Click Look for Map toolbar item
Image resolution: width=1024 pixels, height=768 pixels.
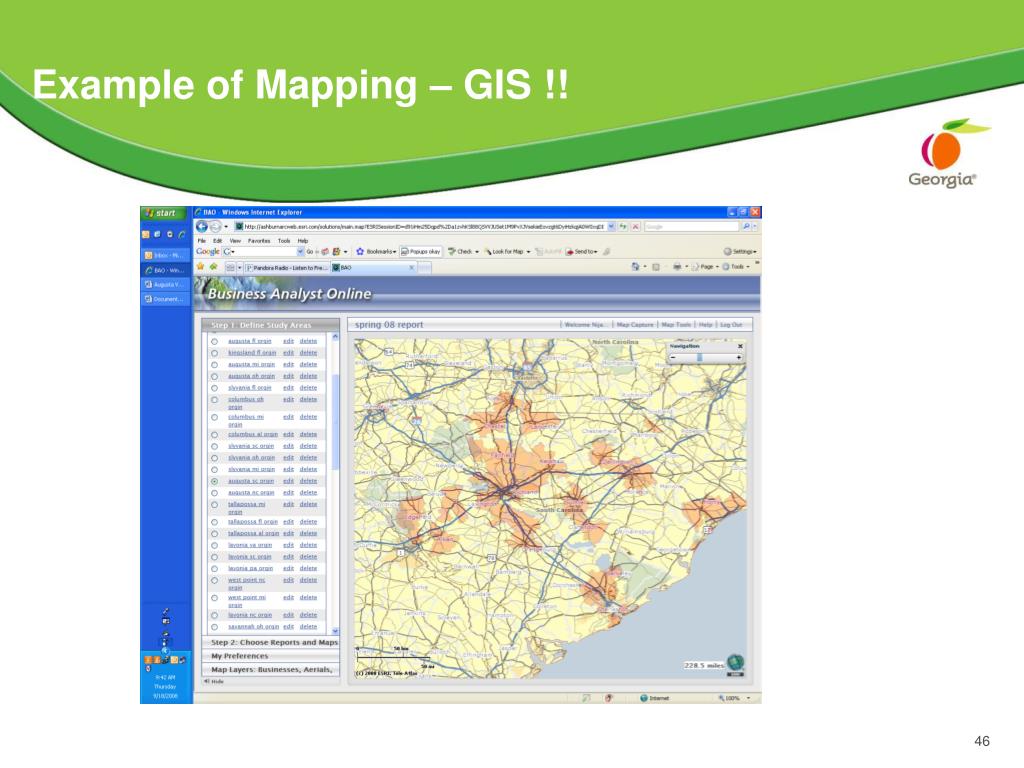point(507,251)
